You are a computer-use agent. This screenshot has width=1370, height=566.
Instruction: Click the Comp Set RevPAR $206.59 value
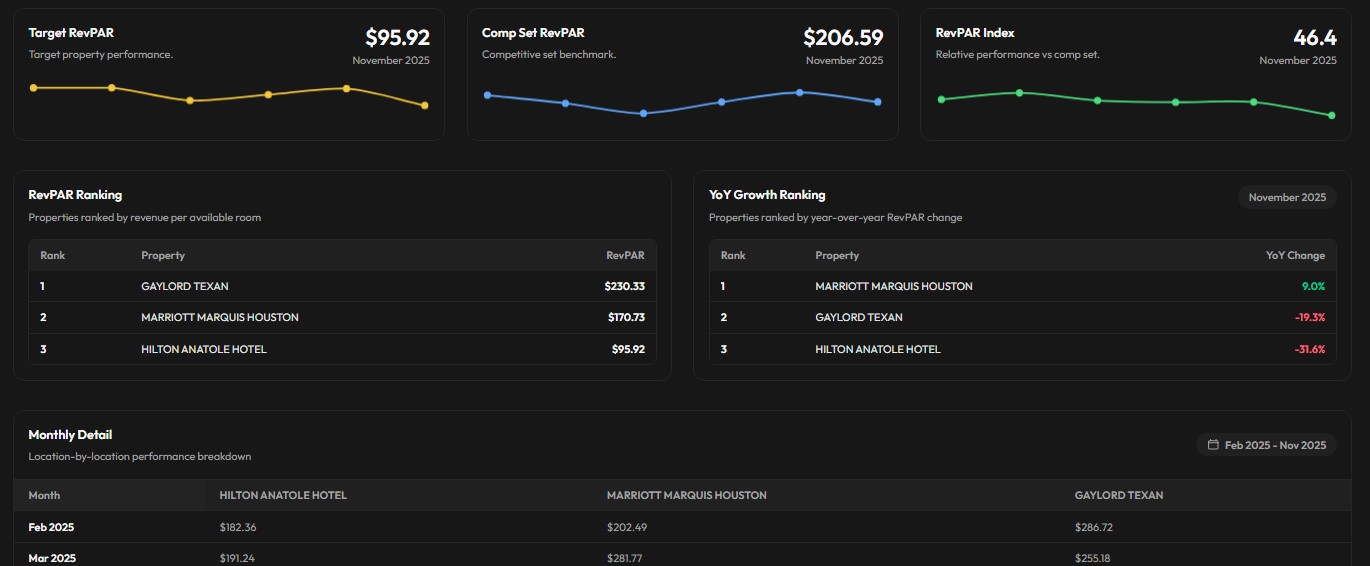[843, 38]
